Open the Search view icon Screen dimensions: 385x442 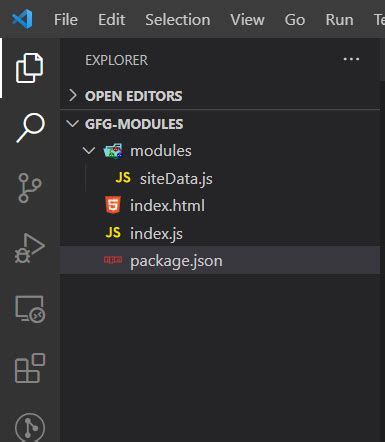(30, 127)
